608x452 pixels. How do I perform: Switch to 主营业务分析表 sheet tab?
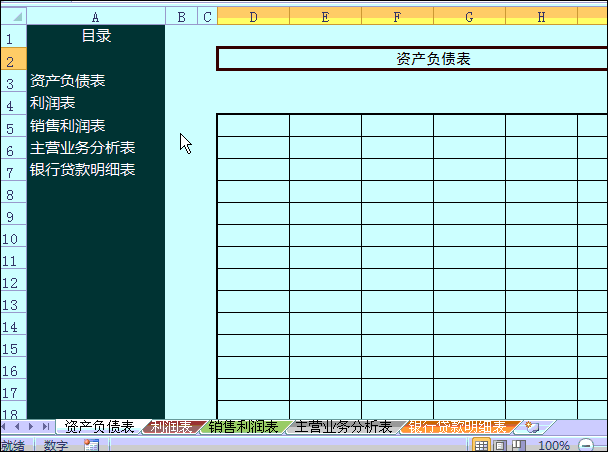[x=343, y=427]
